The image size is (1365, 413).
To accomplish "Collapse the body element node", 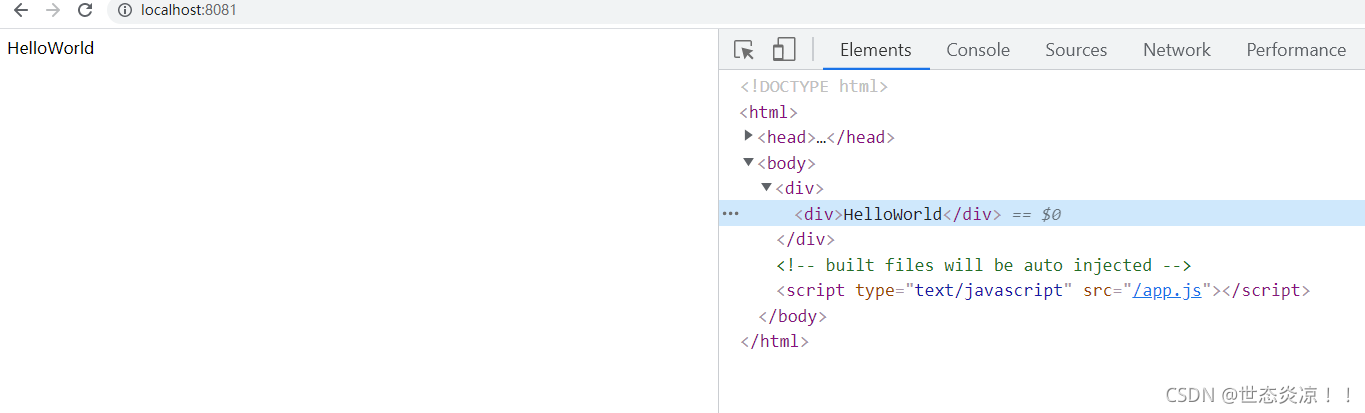I will pyautogui.click(x=749, y=162).
